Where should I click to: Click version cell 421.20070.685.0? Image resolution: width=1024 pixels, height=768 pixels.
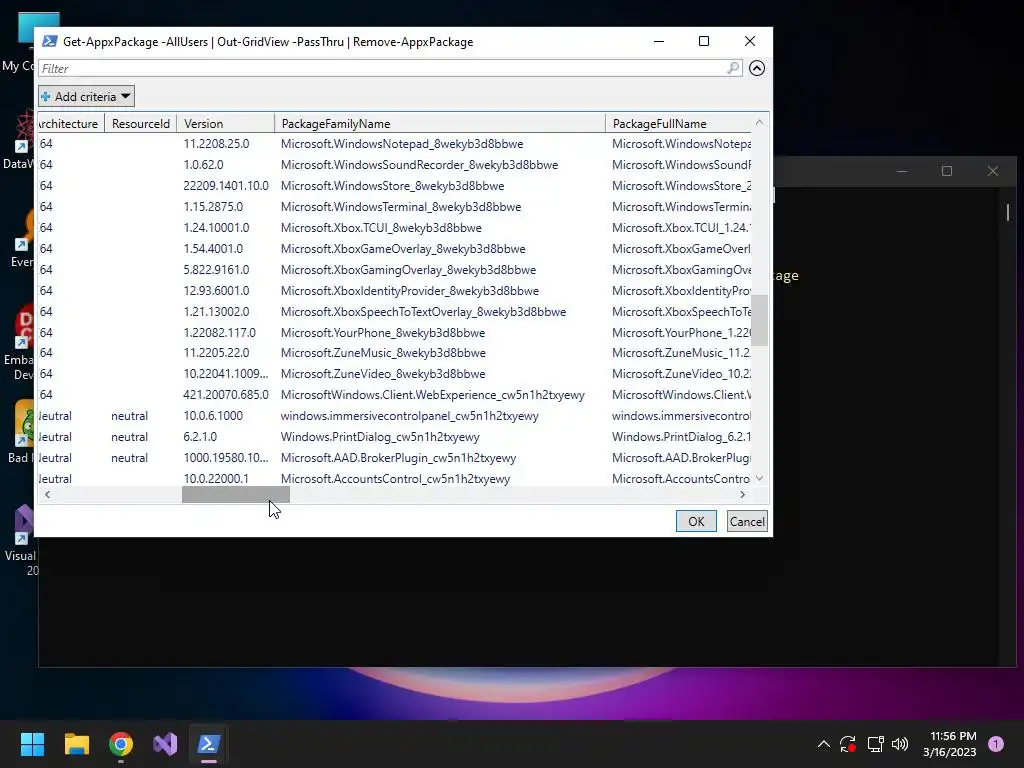click(x=226, y=394)
